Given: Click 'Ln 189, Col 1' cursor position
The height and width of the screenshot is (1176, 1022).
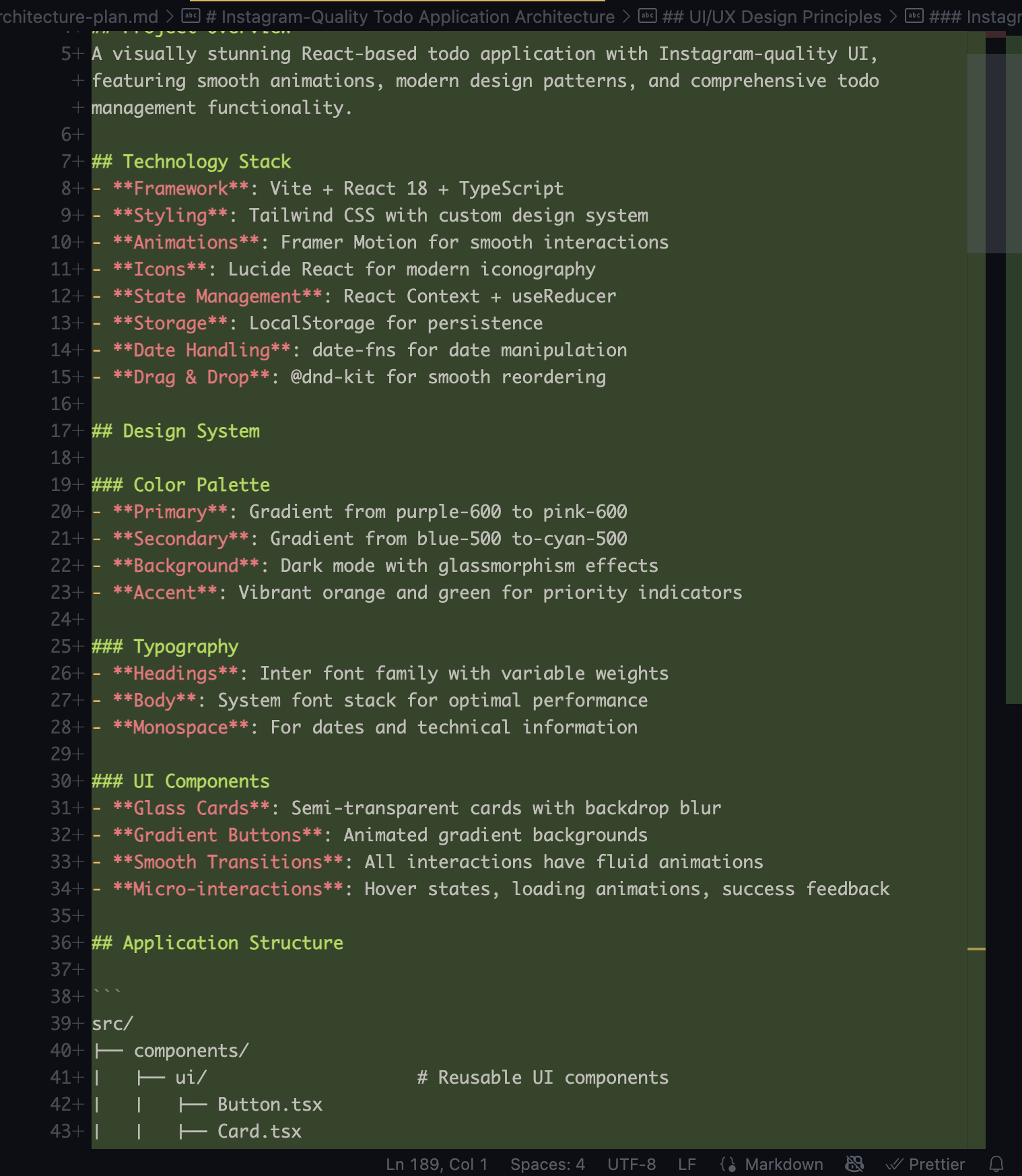Looking at the screenshot, I should pos(437,1164).
